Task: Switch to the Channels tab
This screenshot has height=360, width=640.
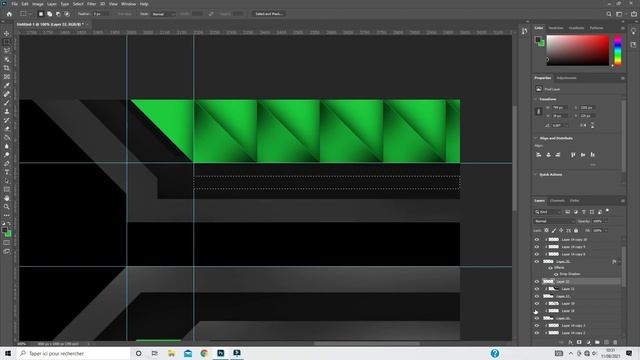Action: tap(557, 201)
